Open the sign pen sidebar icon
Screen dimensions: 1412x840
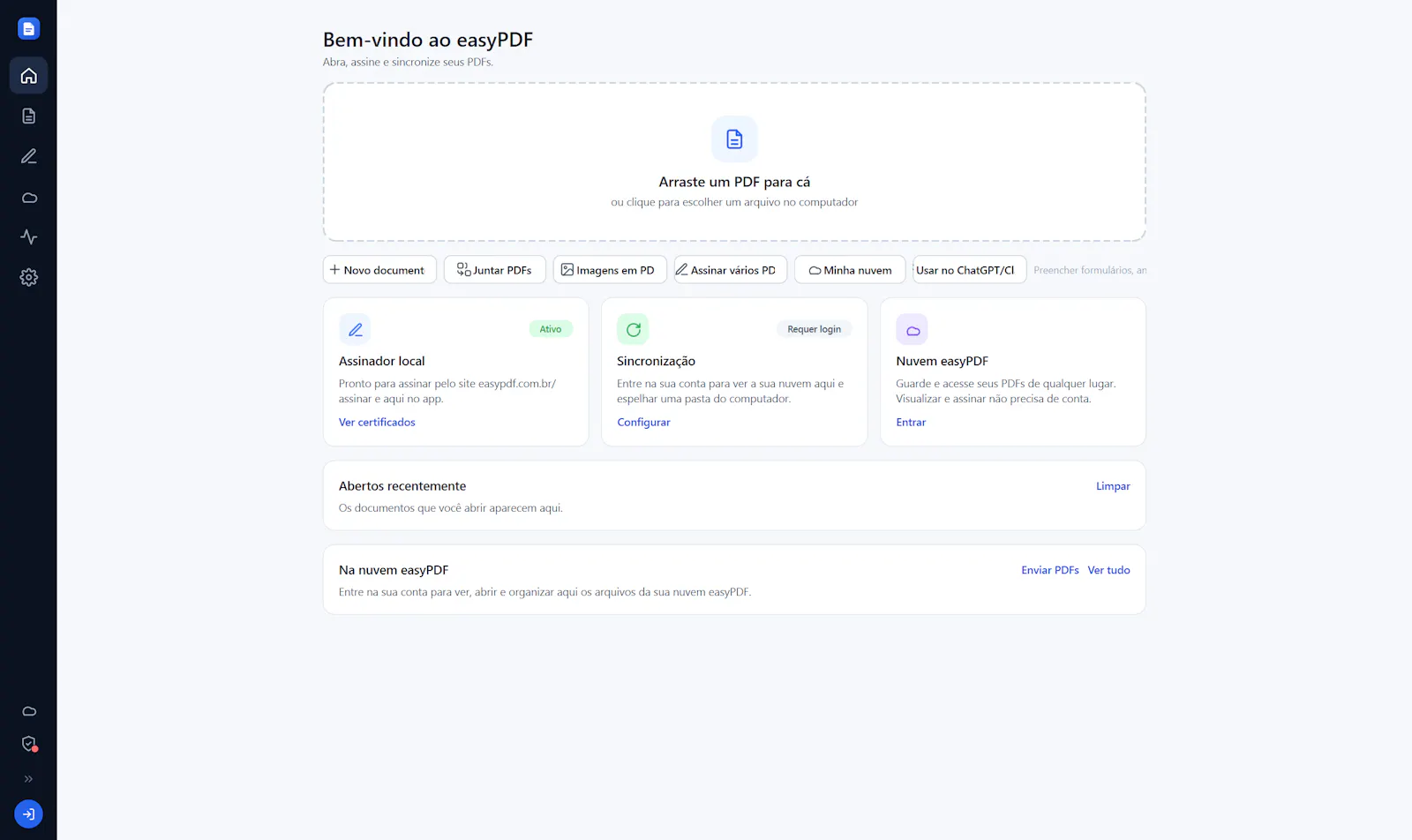(28, 156)
